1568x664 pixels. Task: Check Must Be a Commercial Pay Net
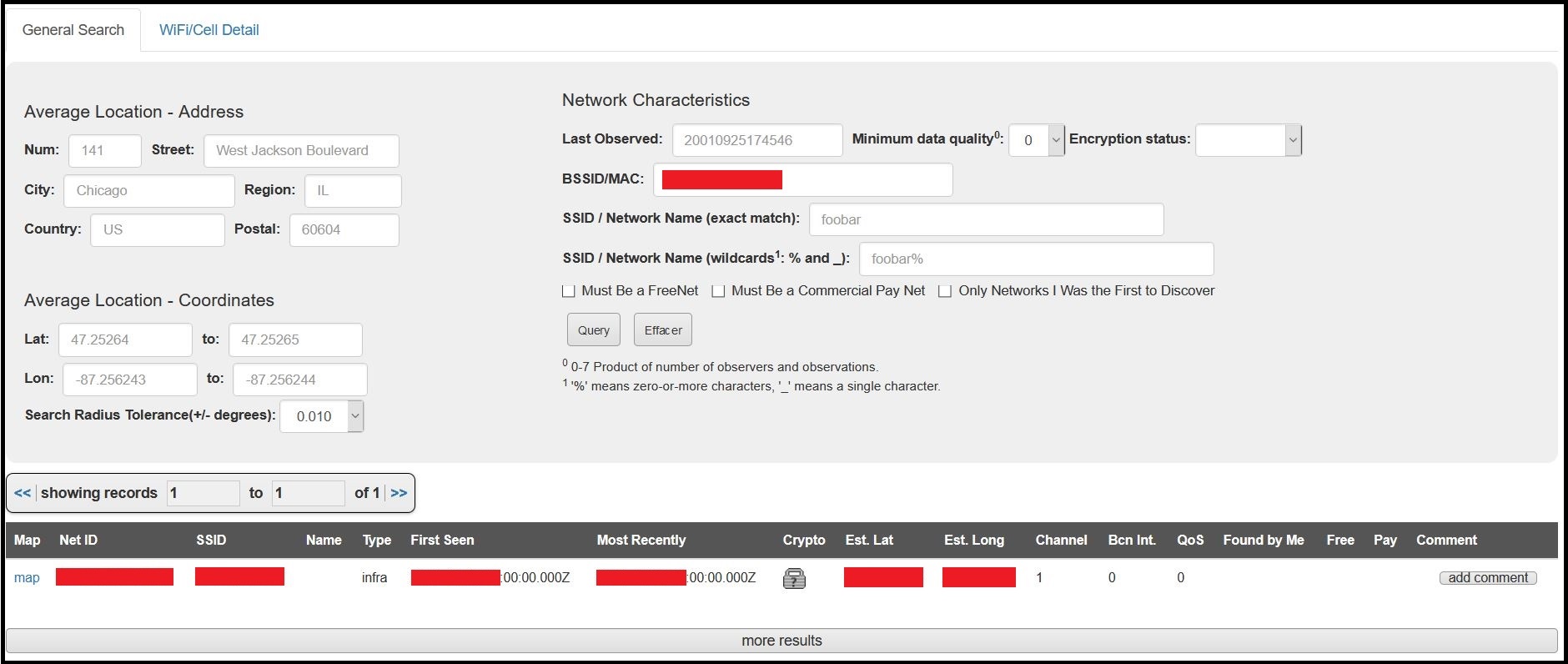tap(718, 291)
